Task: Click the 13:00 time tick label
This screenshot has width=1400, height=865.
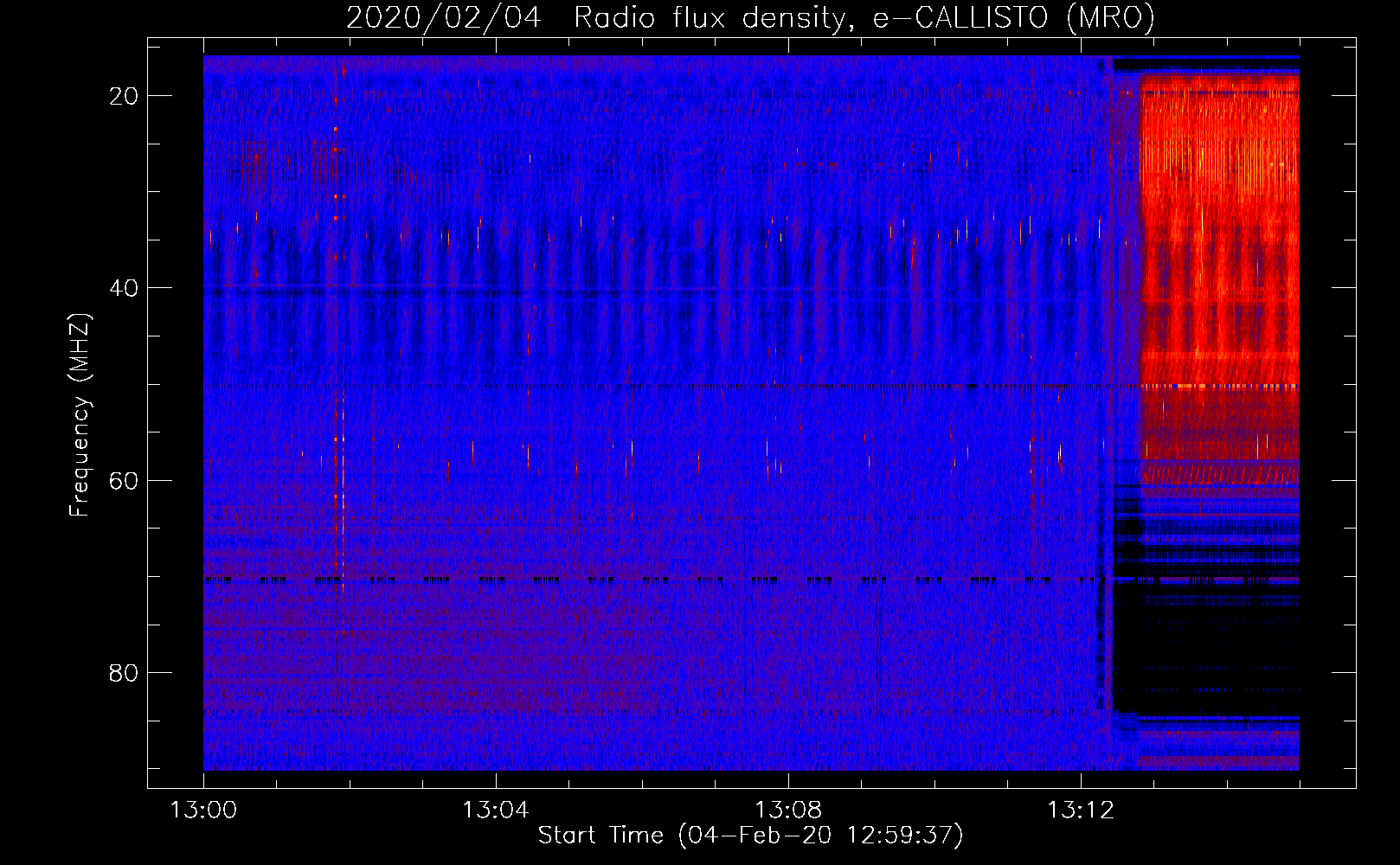Action: (203, 811)
